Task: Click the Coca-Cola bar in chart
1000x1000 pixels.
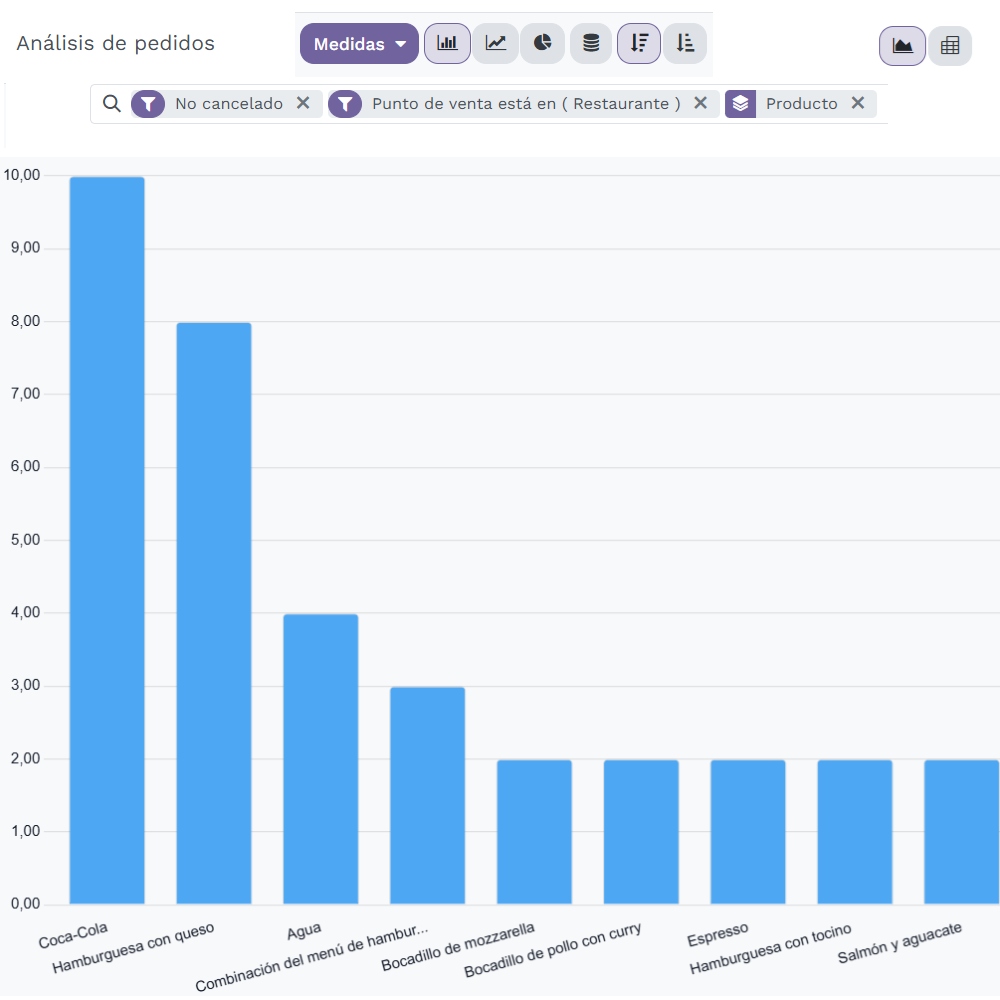Action: 107,540
